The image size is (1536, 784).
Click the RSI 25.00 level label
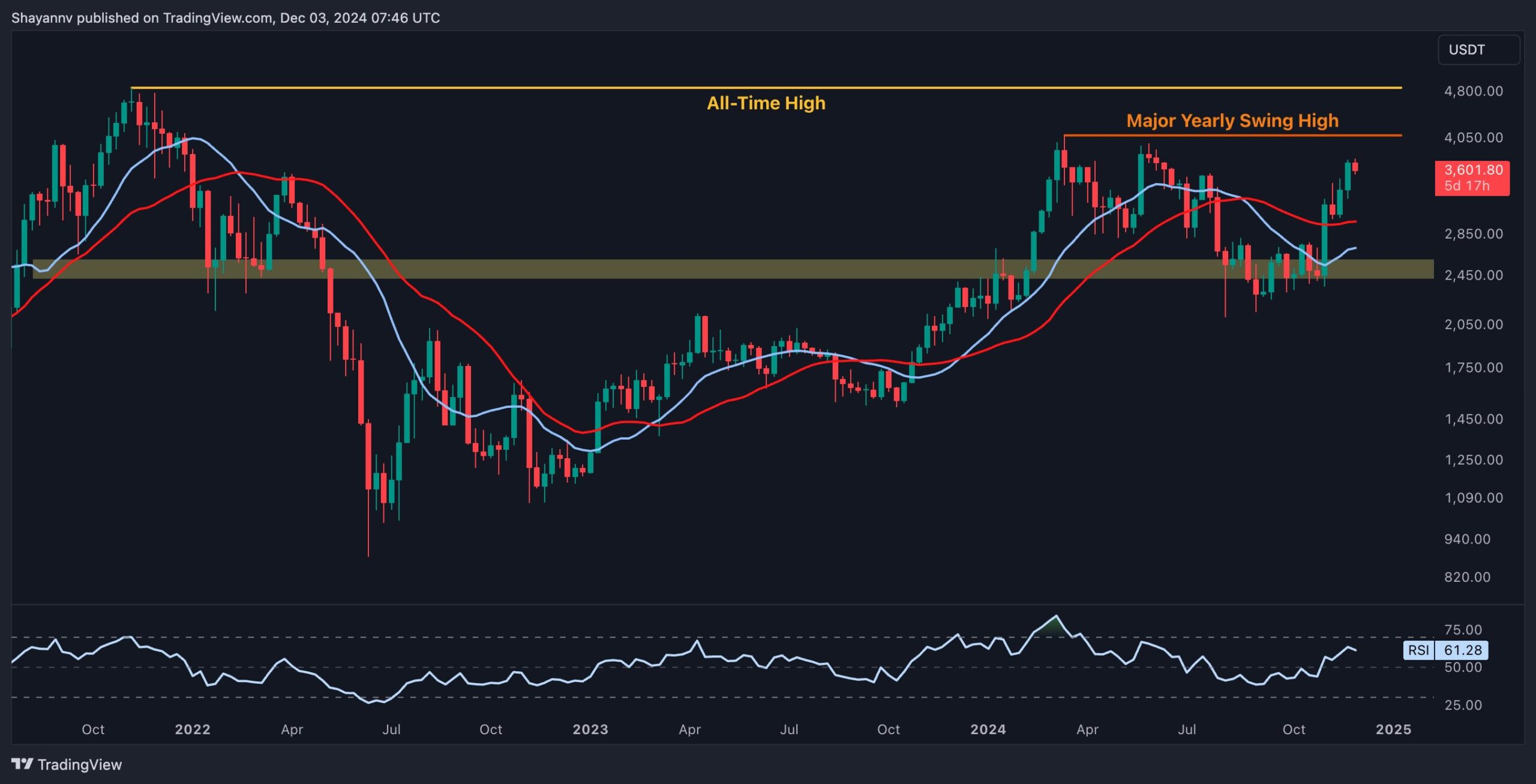[x=1463, y=705]
